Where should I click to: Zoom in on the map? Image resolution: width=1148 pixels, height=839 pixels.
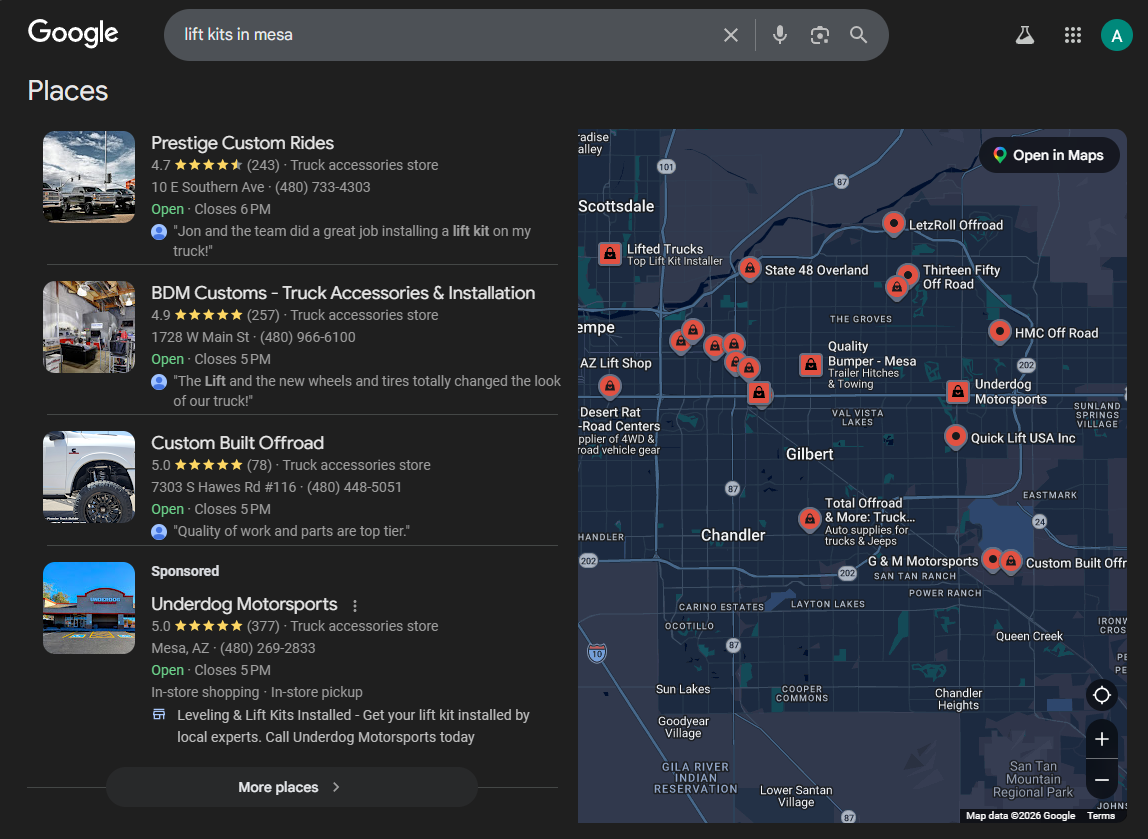coord(1102,739)
